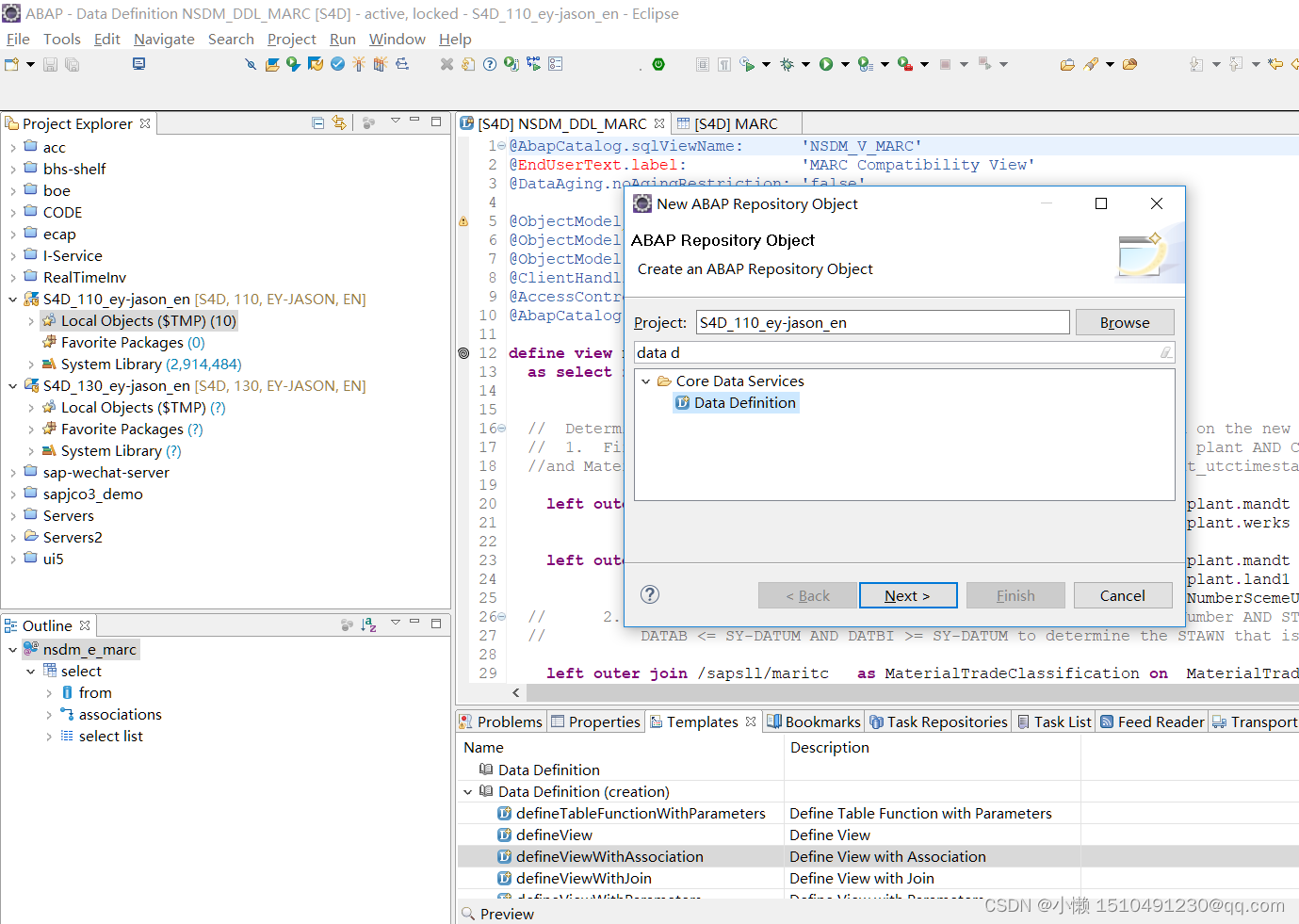Open the Project menu
The height and width of the screenshot is (924, 1299).
click(292, 39)
